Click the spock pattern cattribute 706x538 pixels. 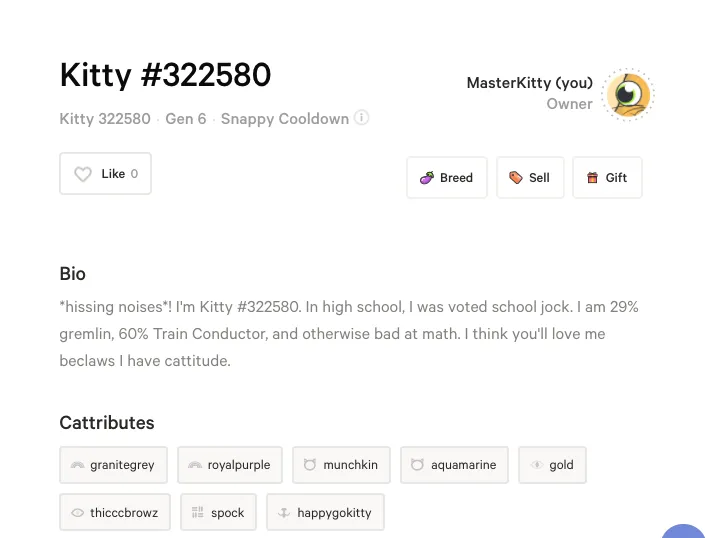(218, 512)
